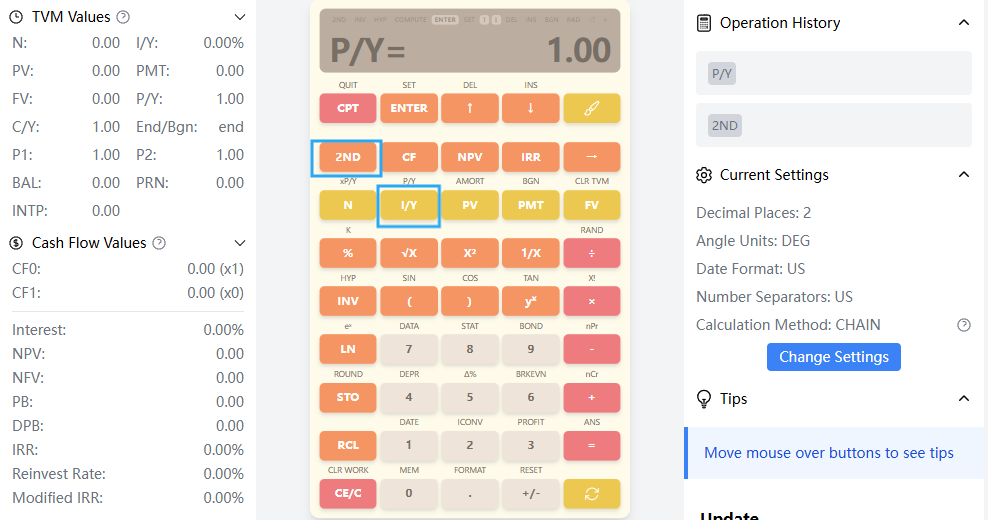Click the help icon next to Calculation Method

pyautogui.click(x=963, y=325)
